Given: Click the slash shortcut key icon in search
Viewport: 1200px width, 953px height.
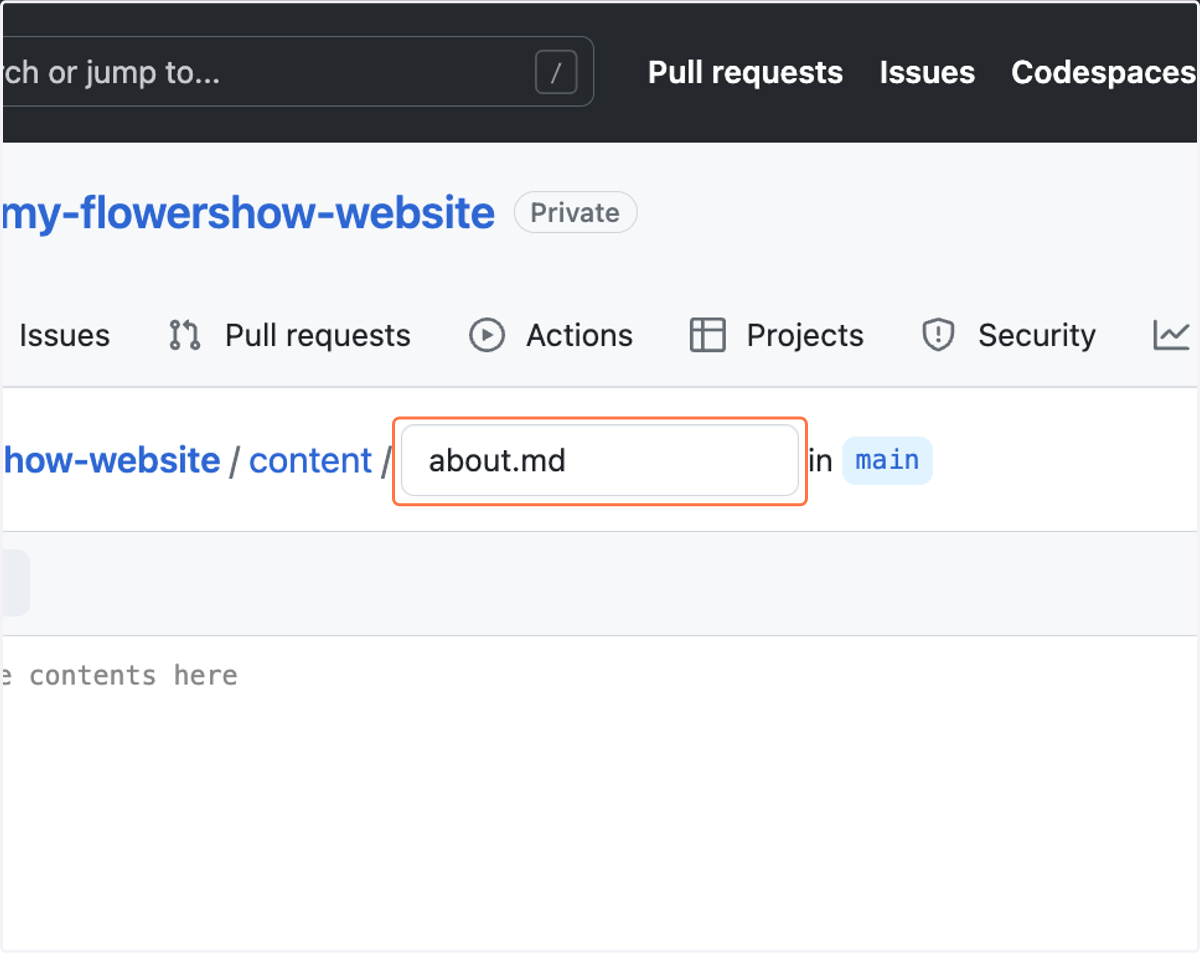Looking at the screenshot, I should 556,72.
